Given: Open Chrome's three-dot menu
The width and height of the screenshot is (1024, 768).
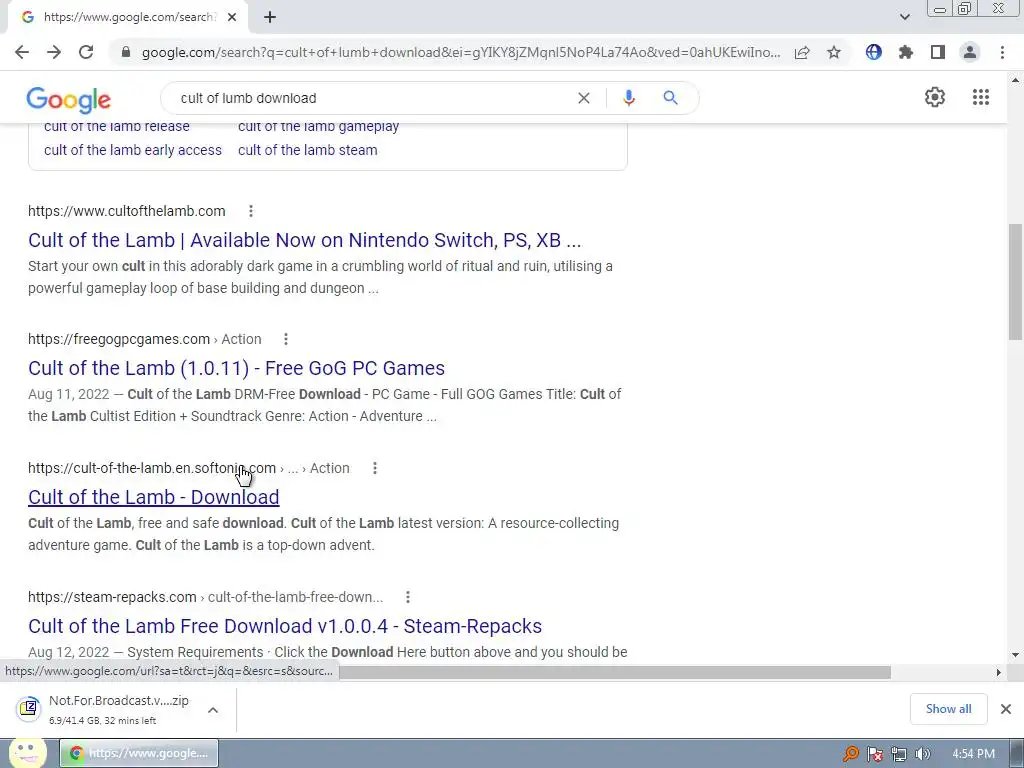Looking at the screenshot, I should click(1002, 52).
